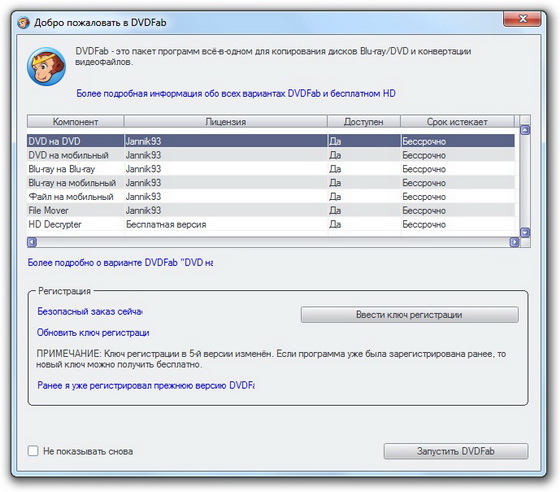Click the list's scroll up arrow
This screenshot has width=560, height=492.
(x=525, y=130)
